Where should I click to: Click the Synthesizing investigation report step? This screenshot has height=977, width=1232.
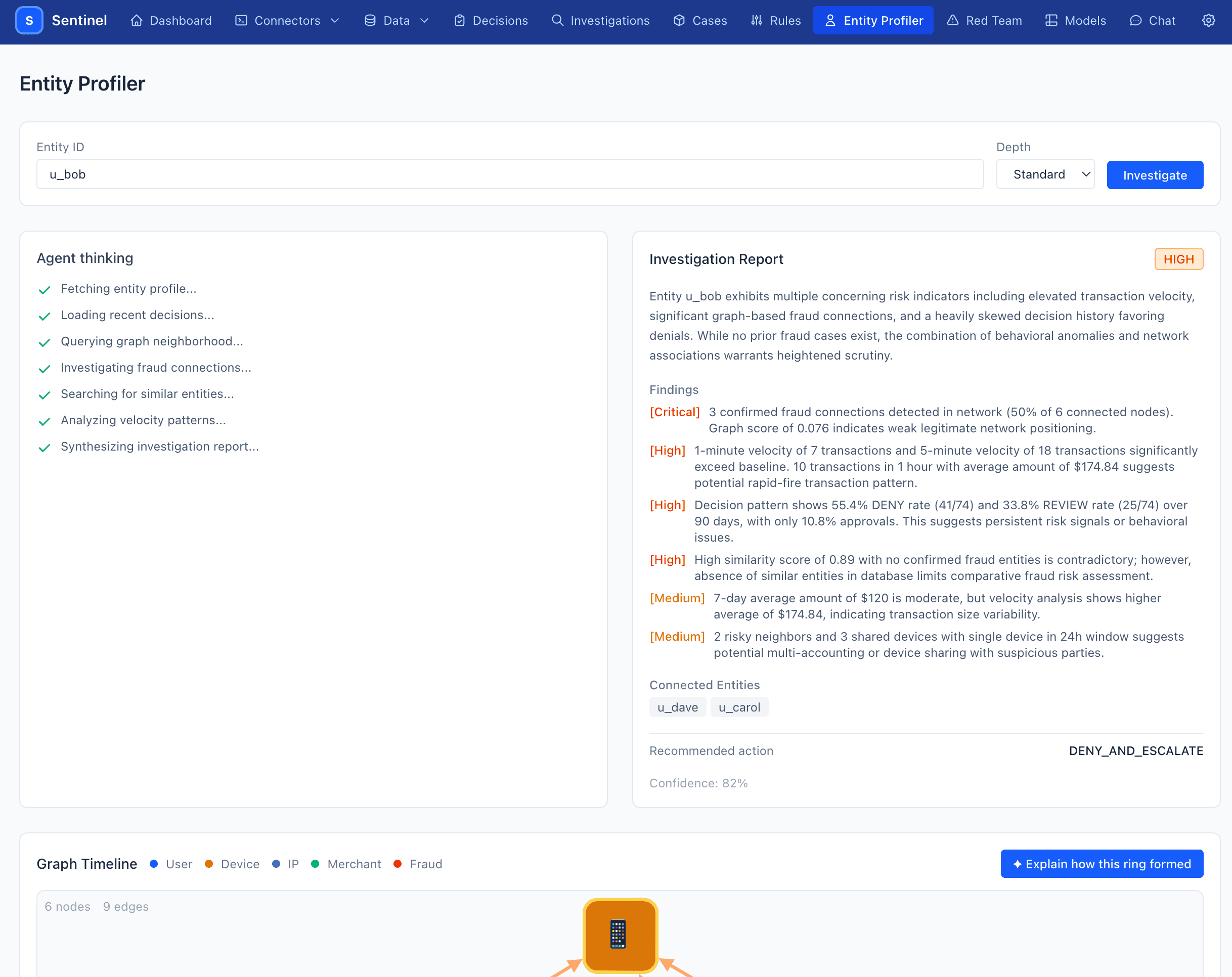[x=160, y=447]
